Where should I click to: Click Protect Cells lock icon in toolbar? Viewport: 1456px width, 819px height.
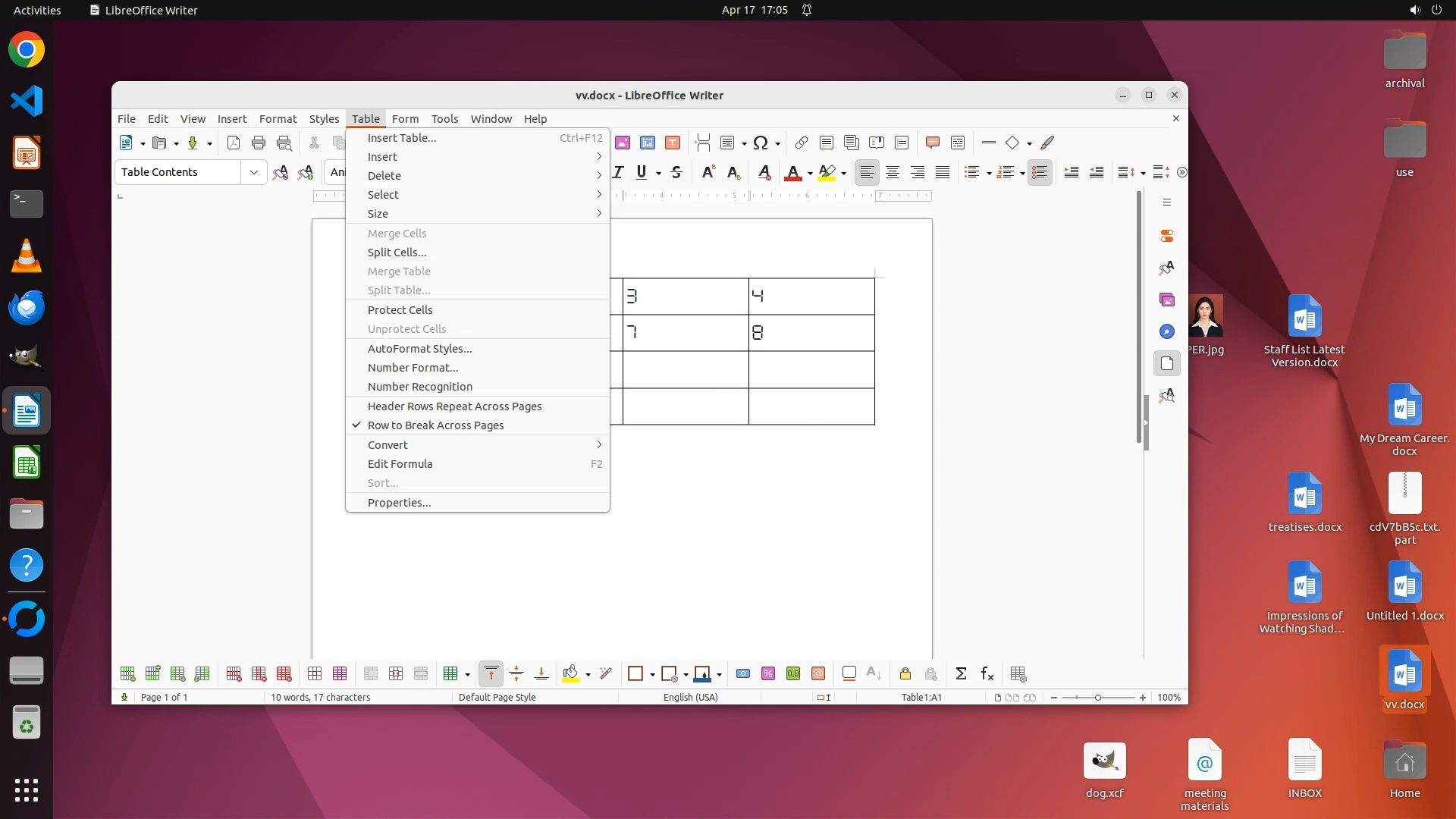click(905, 673)
